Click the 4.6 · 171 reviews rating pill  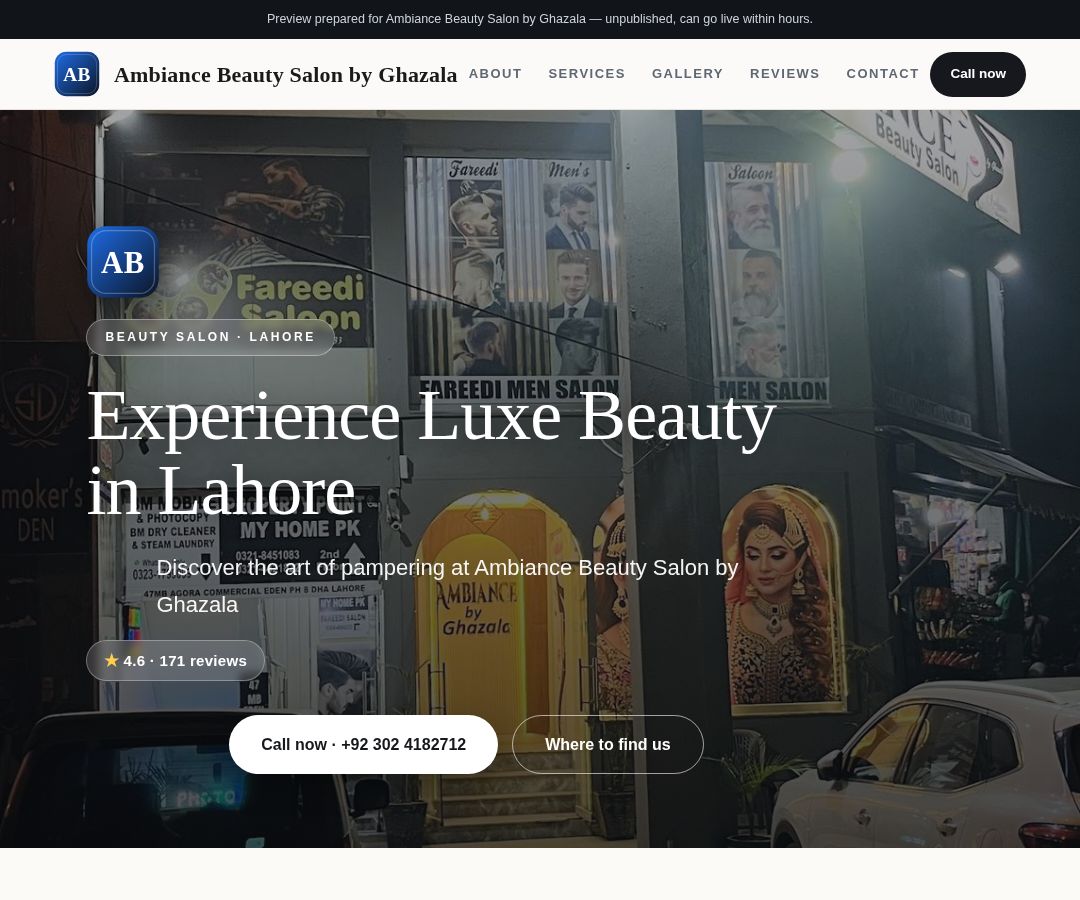[x=176, y=660]
